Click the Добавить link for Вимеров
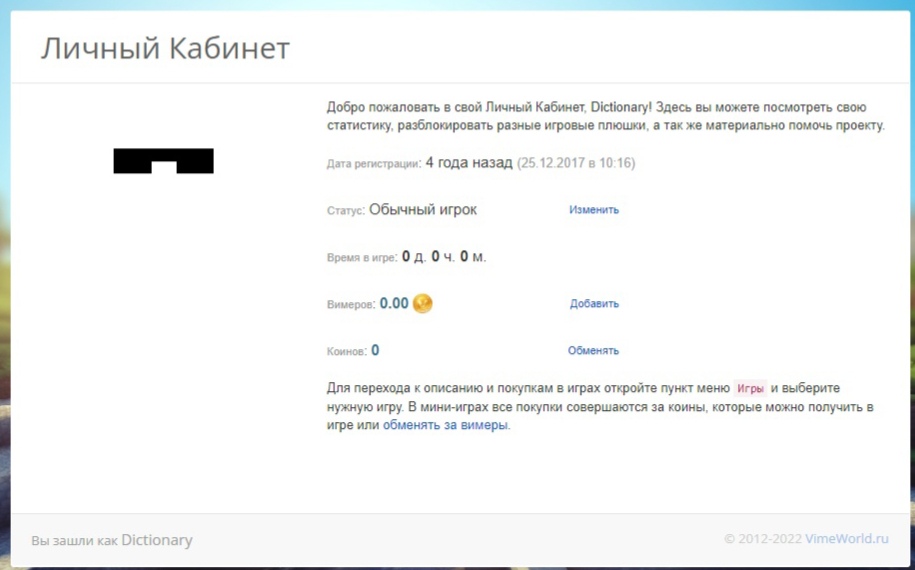 click(594, 304)
